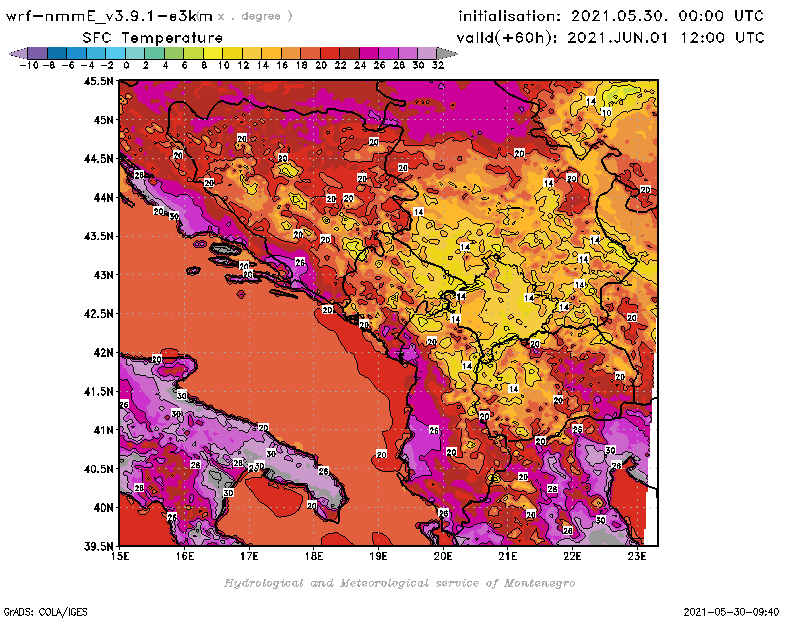Click the gray arrow at legend's right end
800x618 pixels.
coord(447,53)
